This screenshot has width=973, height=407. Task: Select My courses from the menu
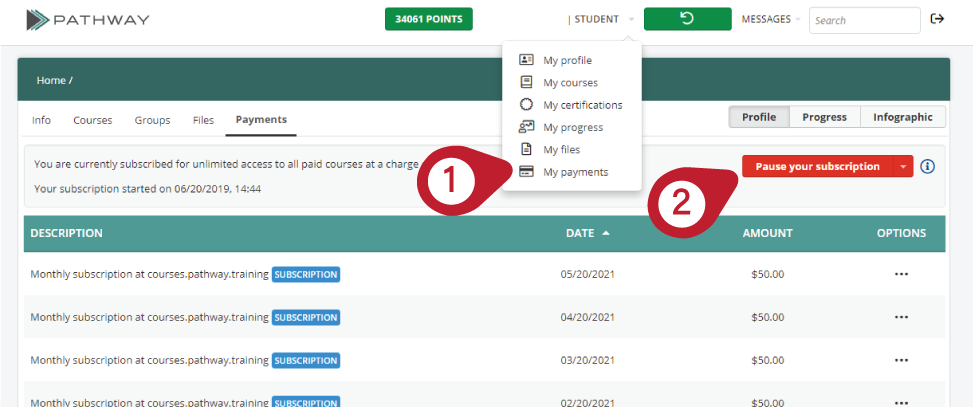point(570,83)
